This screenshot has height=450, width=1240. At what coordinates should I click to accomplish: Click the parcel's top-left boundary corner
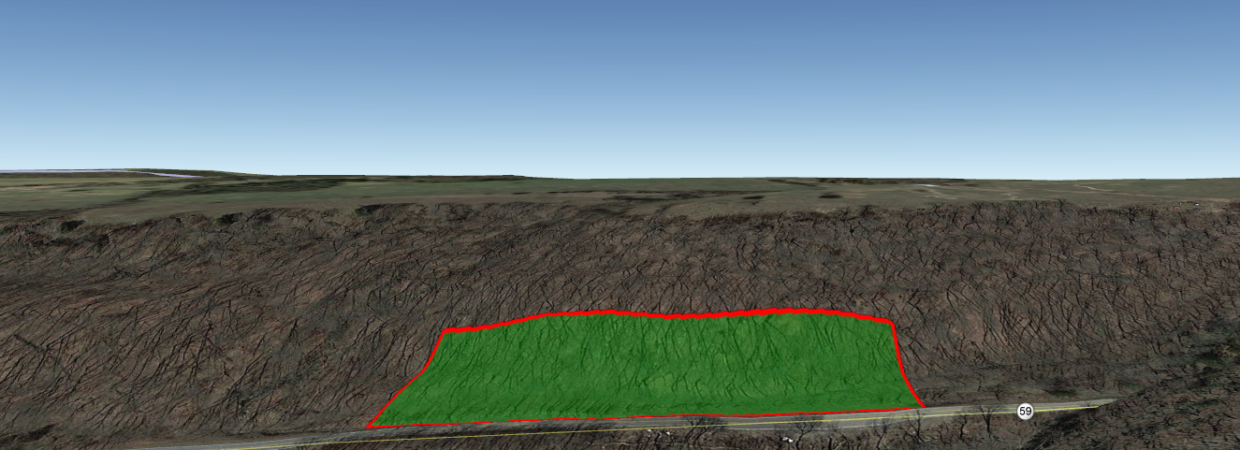446,330
